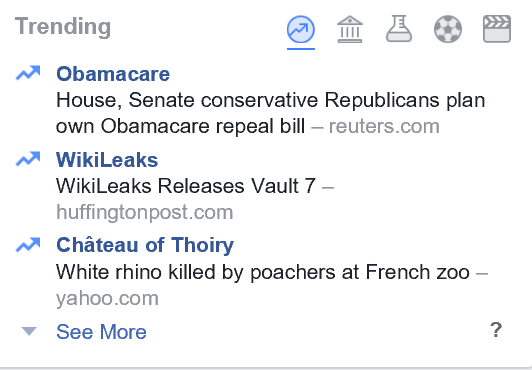Viewport: 532px width, 370px height.
Task: Click the trend arrow beside WikiLeaks
Action: coord(28,158)
